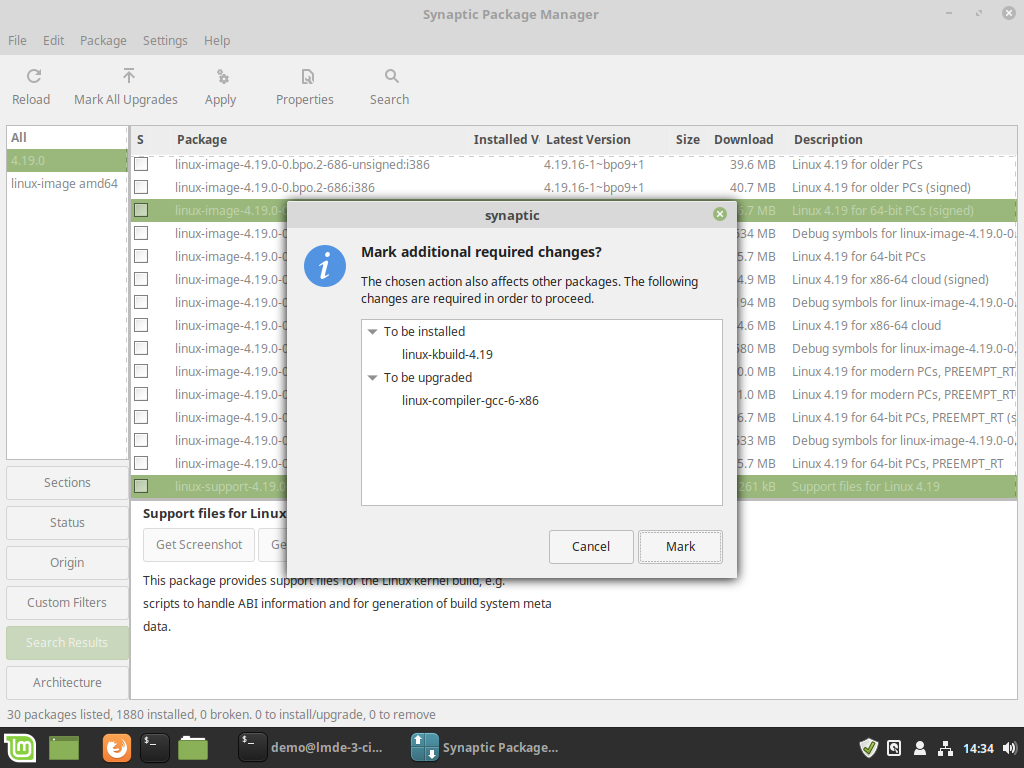
Task: Click the tray icon beside the update shield
Action: click(x=894, y=748)
